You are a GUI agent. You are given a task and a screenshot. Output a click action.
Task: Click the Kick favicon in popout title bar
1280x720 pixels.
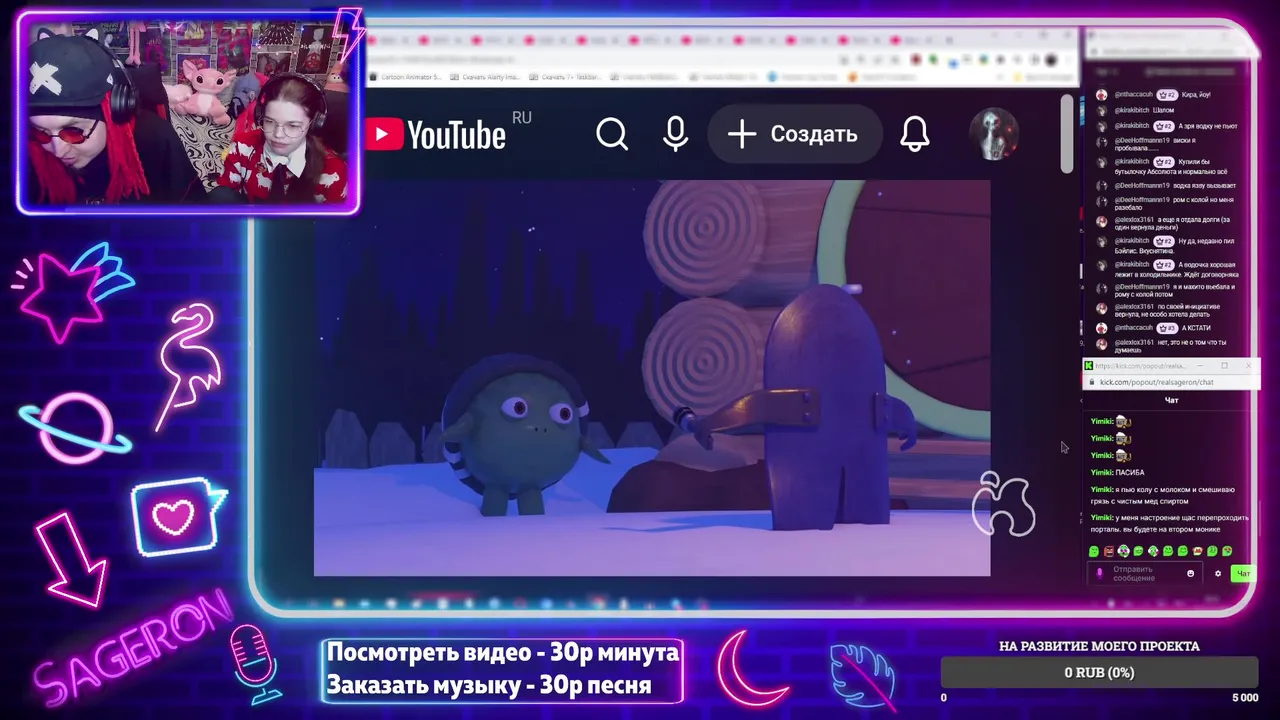pyautogui.click(x=1089, y=366)
